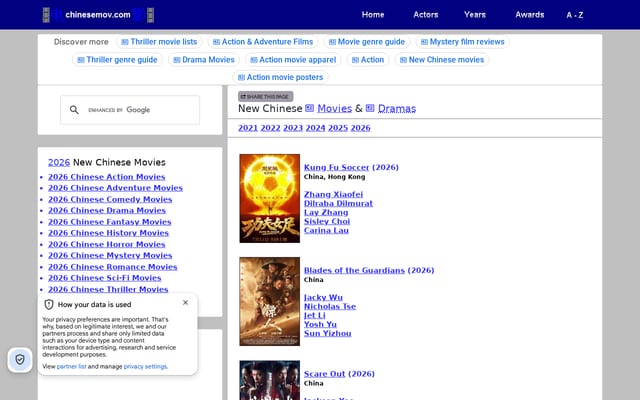Open Home in the top navigation

[373, 15]
